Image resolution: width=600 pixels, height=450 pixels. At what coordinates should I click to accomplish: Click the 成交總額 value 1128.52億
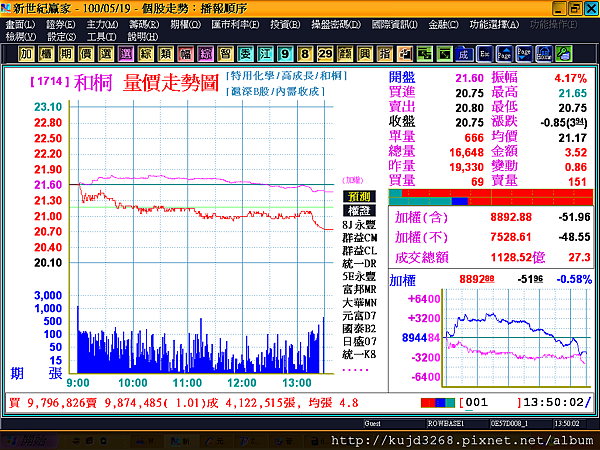518,257
